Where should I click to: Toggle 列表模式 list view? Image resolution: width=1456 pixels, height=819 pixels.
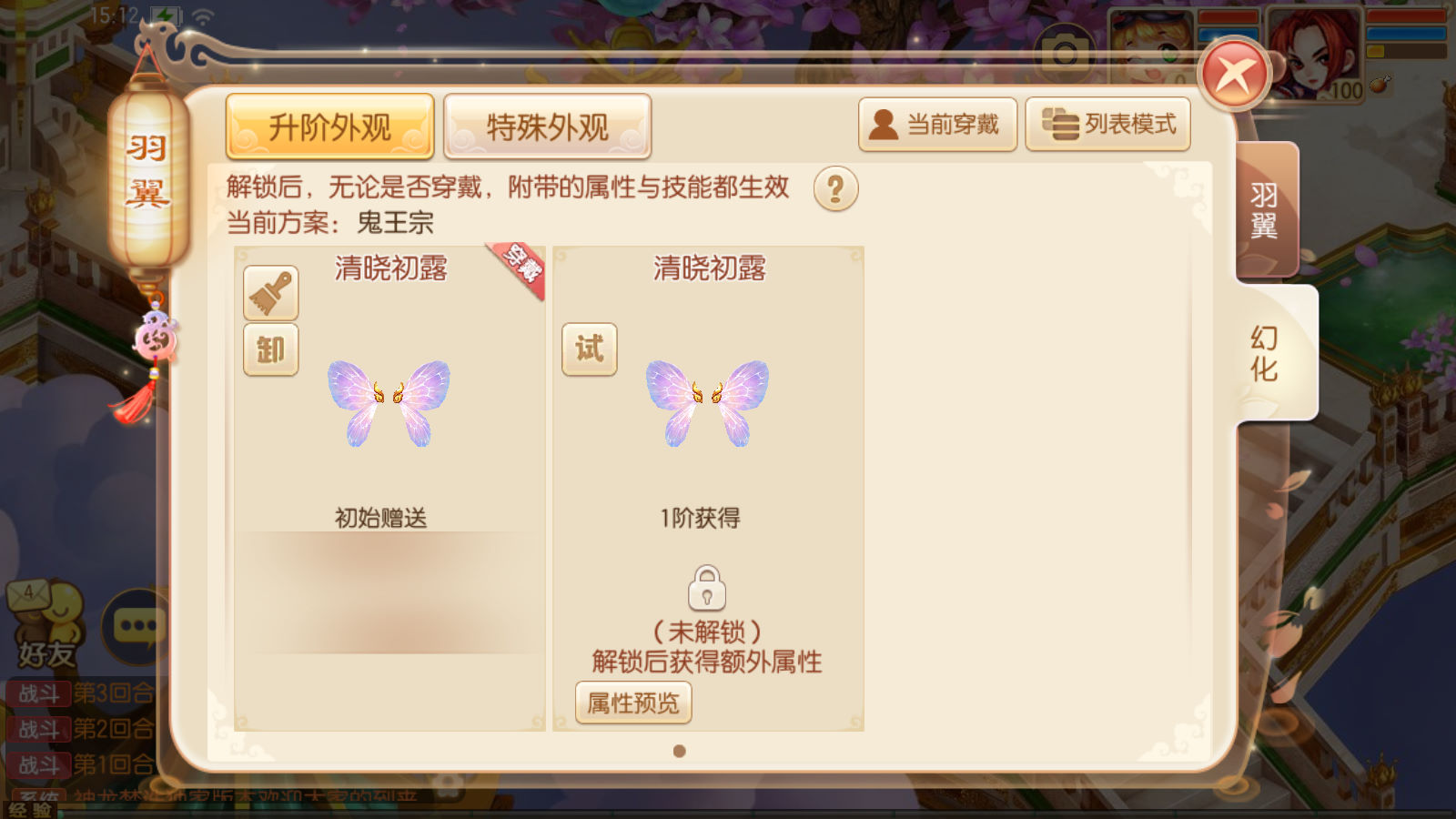click(1108, 124)
